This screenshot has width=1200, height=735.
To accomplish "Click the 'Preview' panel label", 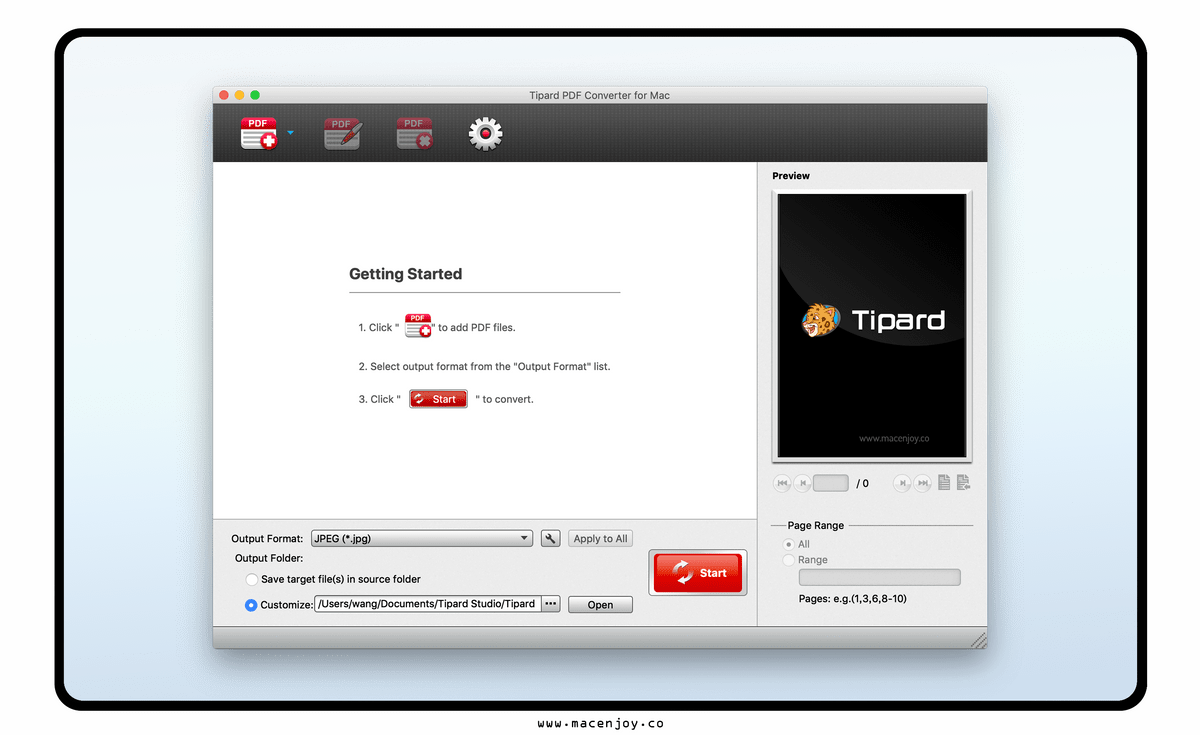I will point(791,176).
